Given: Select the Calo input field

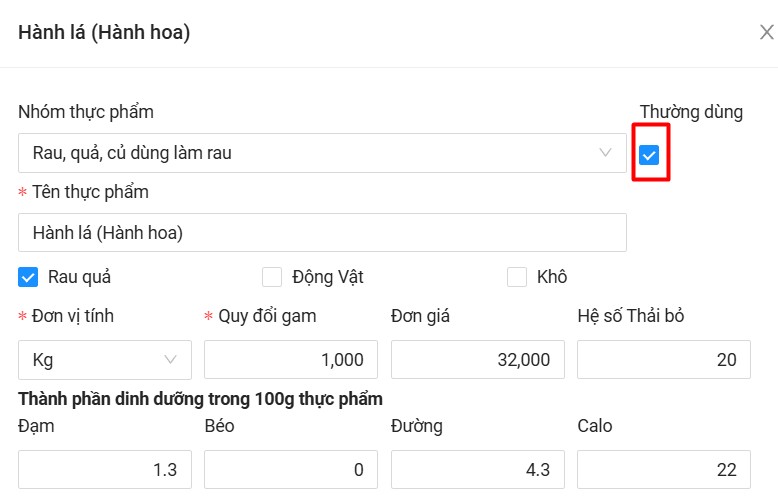Looking at the screenshot, I should (663, 469).
